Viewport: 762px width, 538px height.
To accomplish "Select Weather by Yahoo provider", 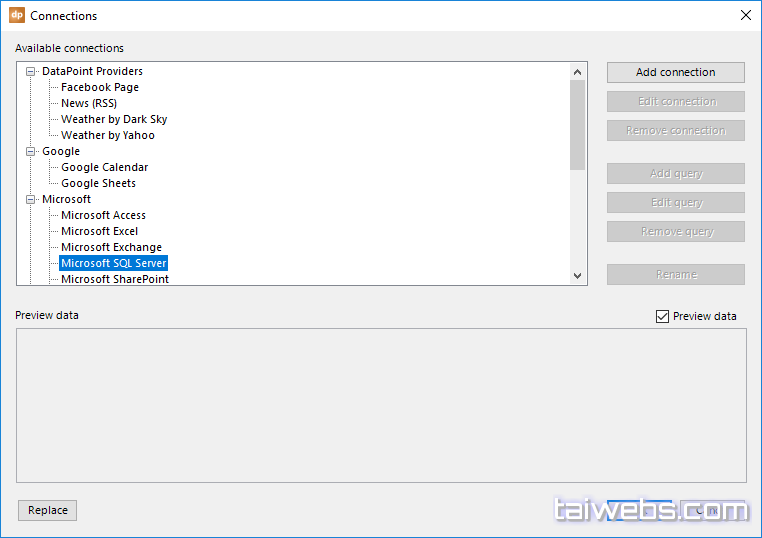I will tap(108, 136).
